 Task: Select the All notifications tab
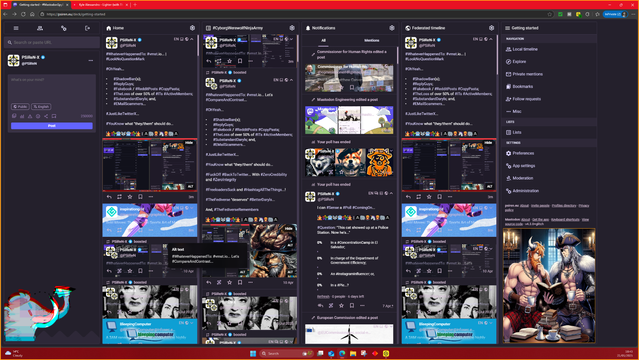[324, 40]
